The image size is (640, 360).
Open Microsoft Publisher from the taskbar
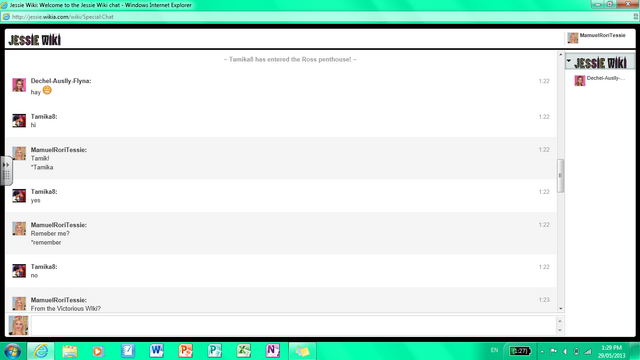(x=214, y=351)
